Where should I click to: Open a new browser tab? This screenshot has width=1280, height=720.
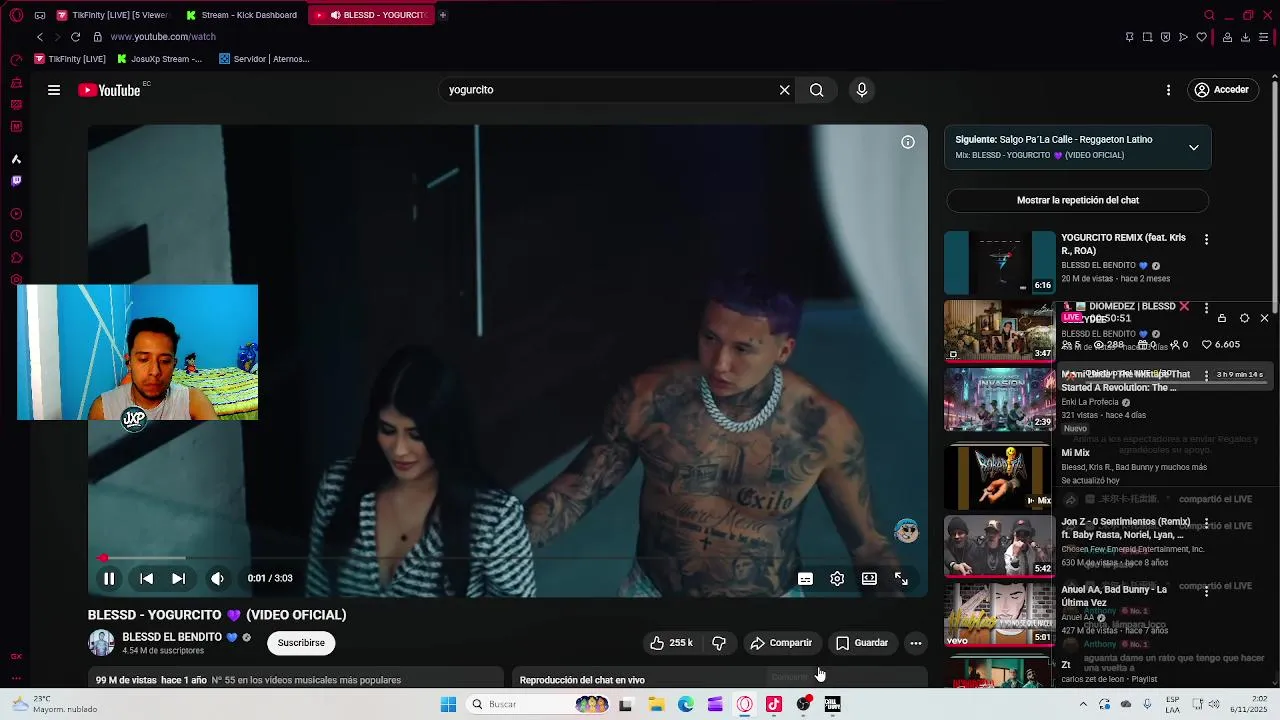click(443, 15)
